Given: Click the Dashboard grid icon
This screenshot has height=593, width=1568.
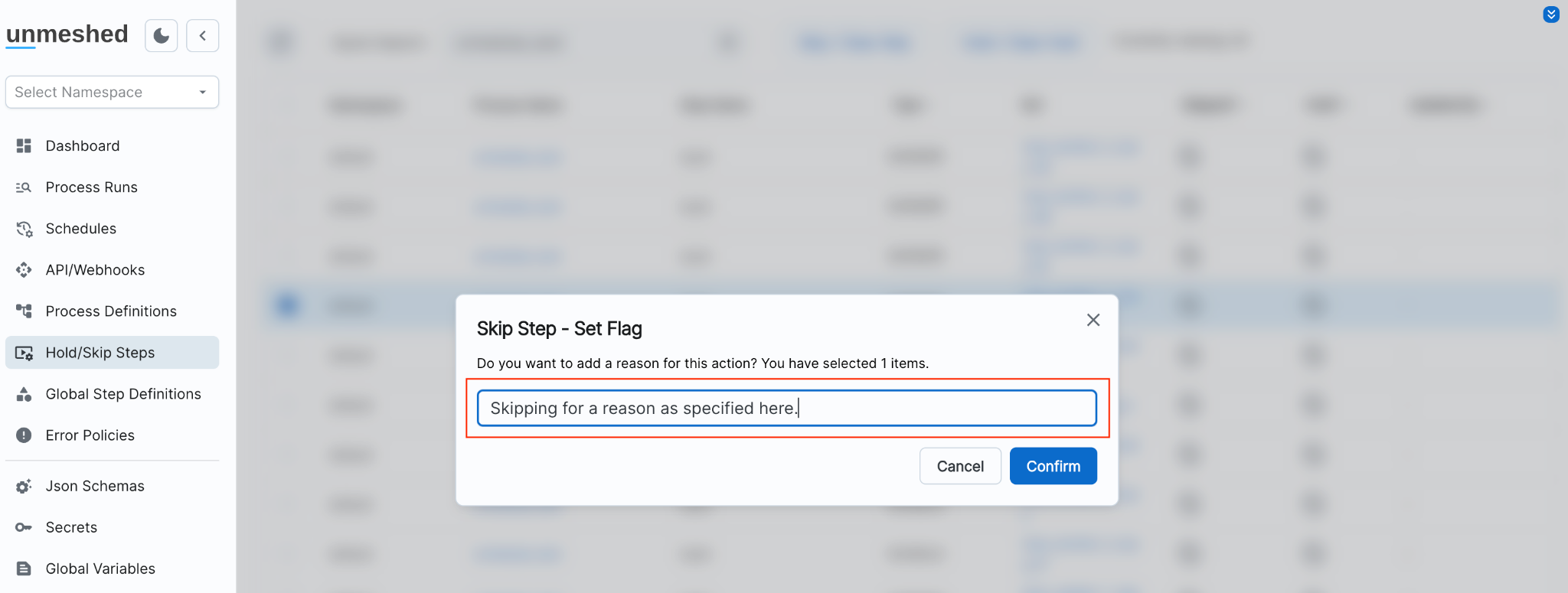Looking at the screenshot, I should (x=24, y=145).
